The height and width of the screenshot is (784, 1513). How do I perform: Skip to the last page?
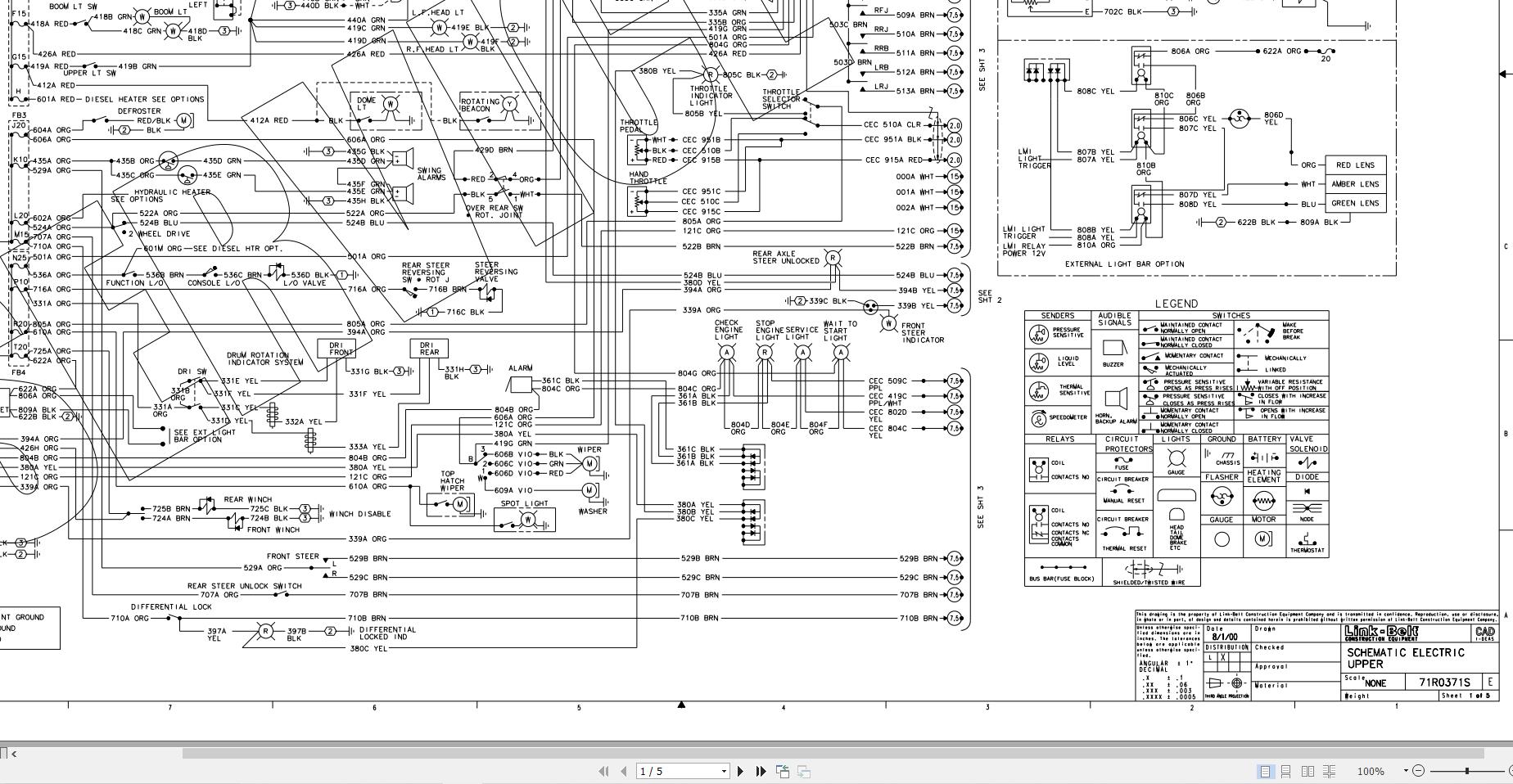tap(760, 771)
